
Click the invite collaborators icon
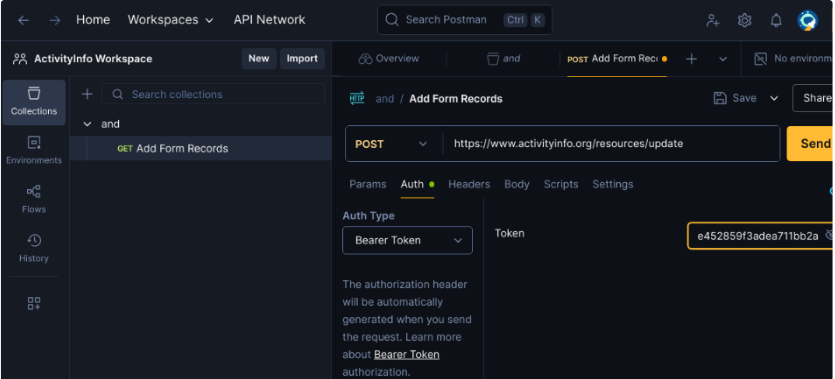(713, 20)
